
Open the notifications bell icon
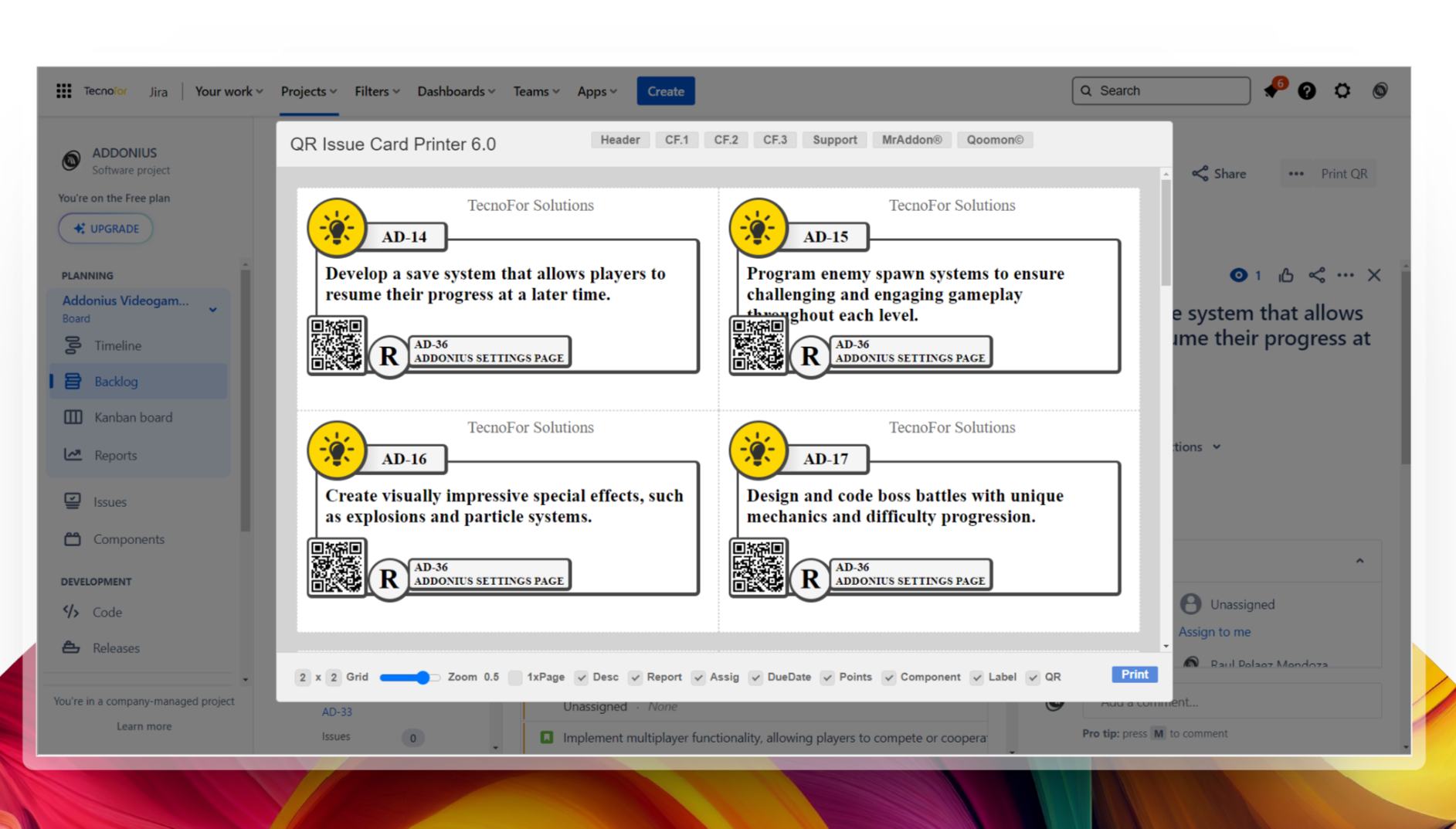[x=1271, y=91]
